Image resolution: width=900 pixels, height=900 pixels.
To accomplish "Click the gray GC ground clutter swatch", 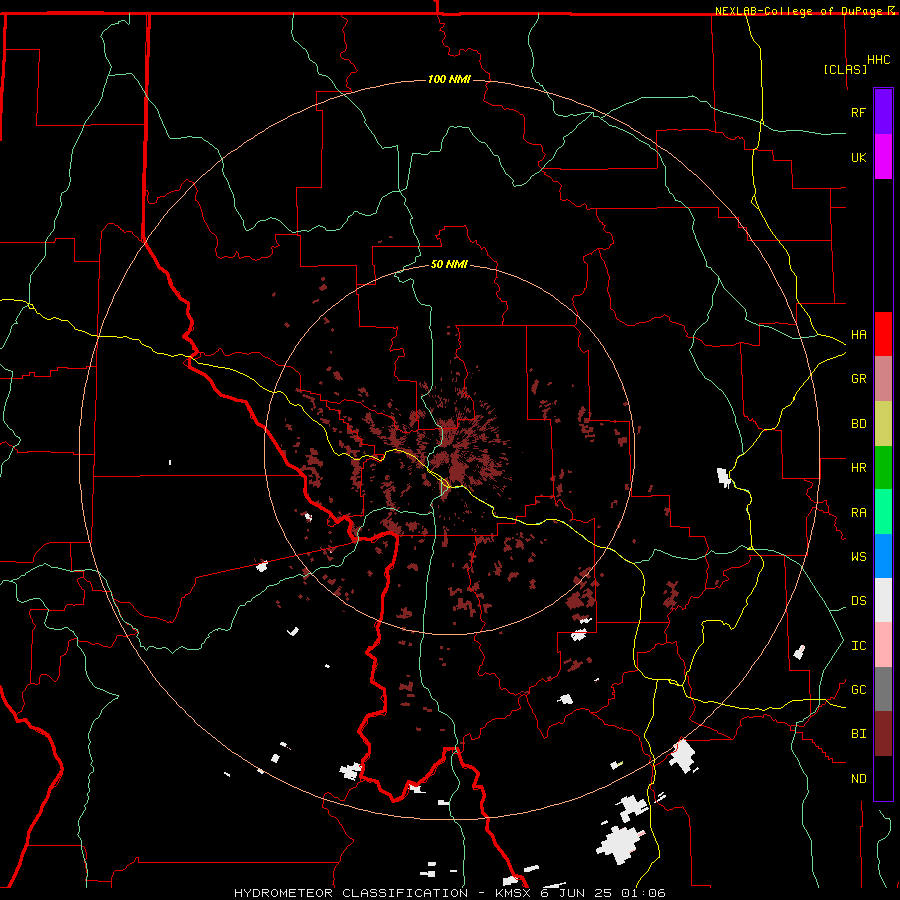I will [883, 689].
